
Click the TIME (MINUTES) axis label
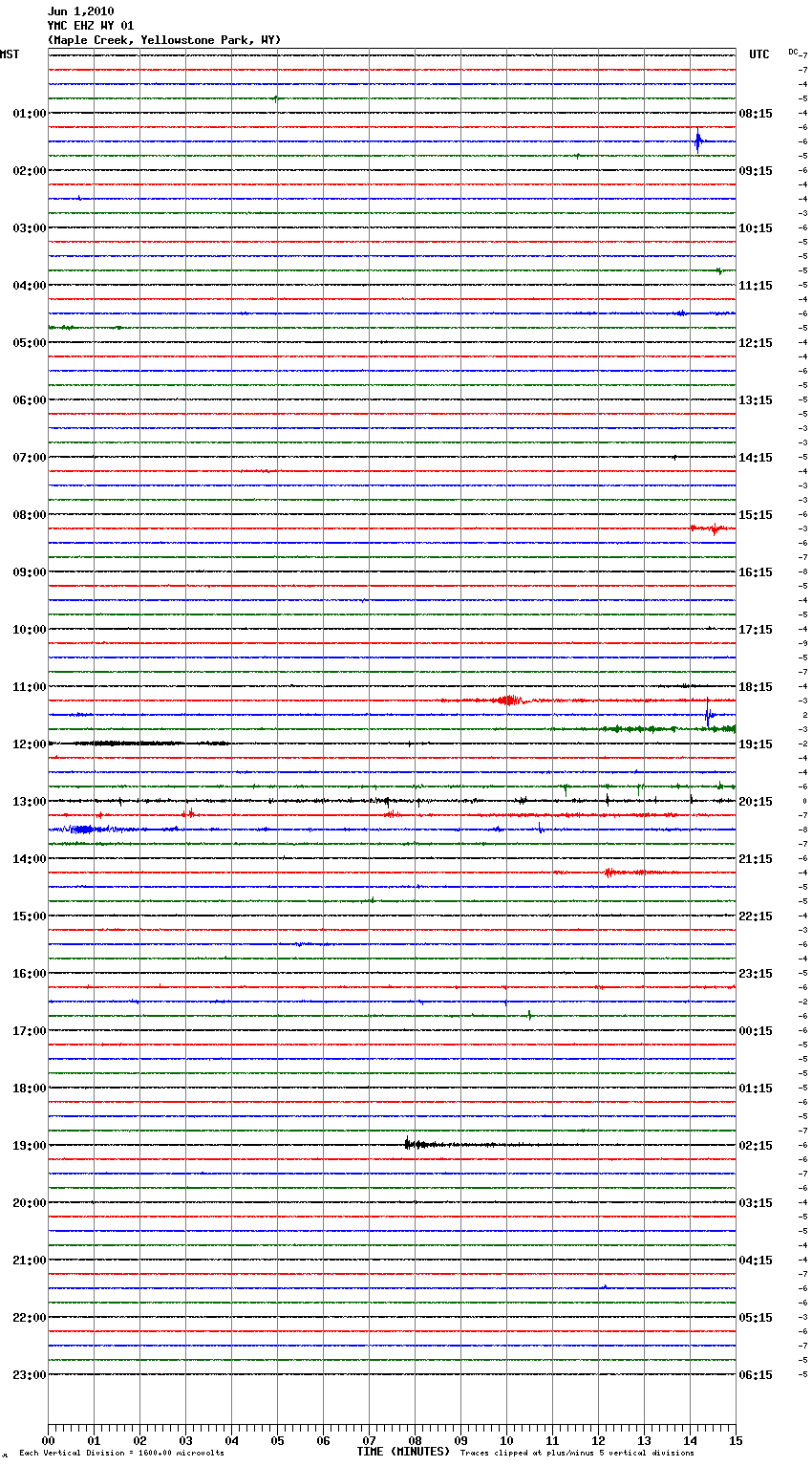pos(403,1452)
